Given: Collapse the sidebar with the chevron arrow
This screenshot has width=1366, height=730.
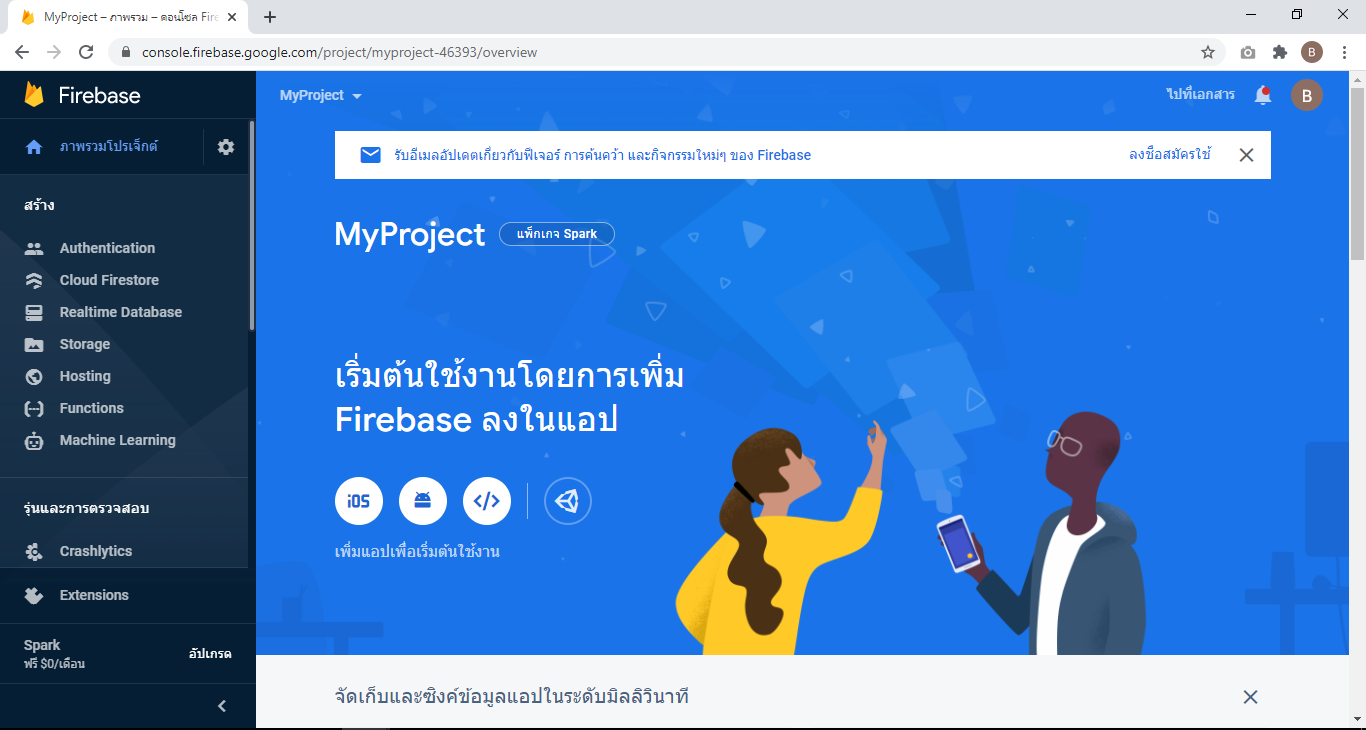Looking at the screenshot, I should [x=222, y=706].
